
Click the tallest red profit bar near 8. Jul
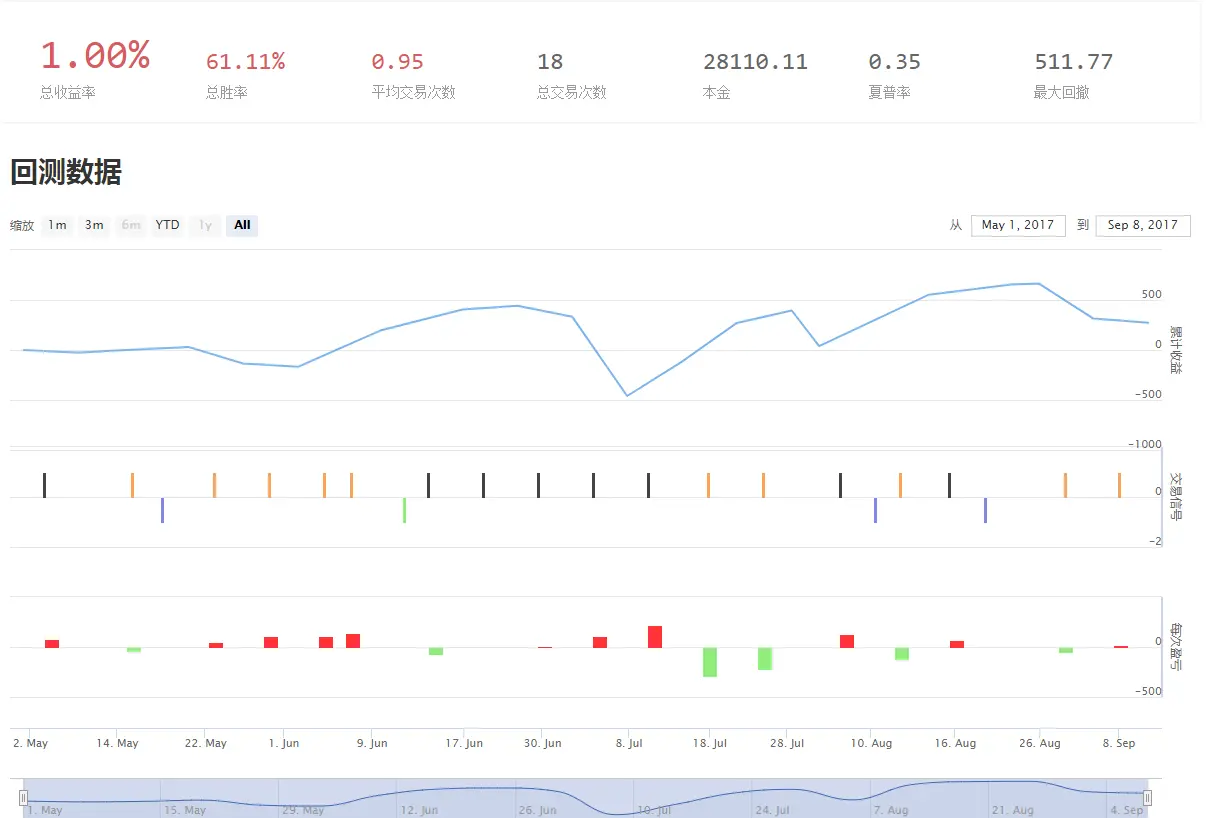tap(655, 637)
